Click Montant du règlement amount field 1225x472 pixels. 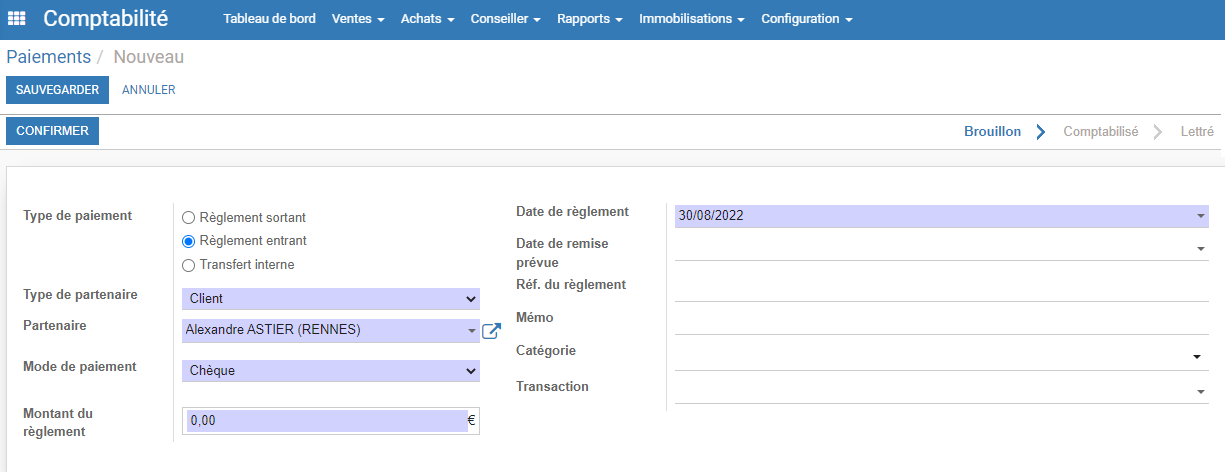(x=325, y=421)
